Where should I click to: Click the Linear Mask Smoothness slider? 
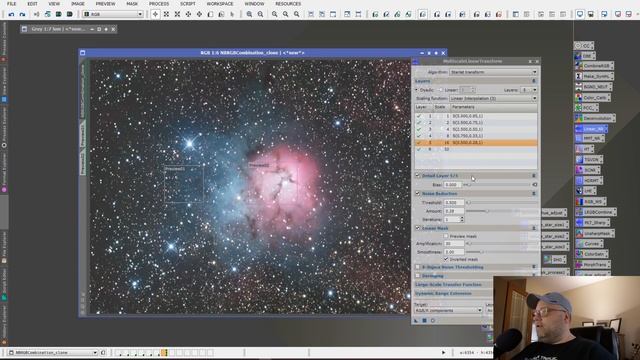coord(502,252)
